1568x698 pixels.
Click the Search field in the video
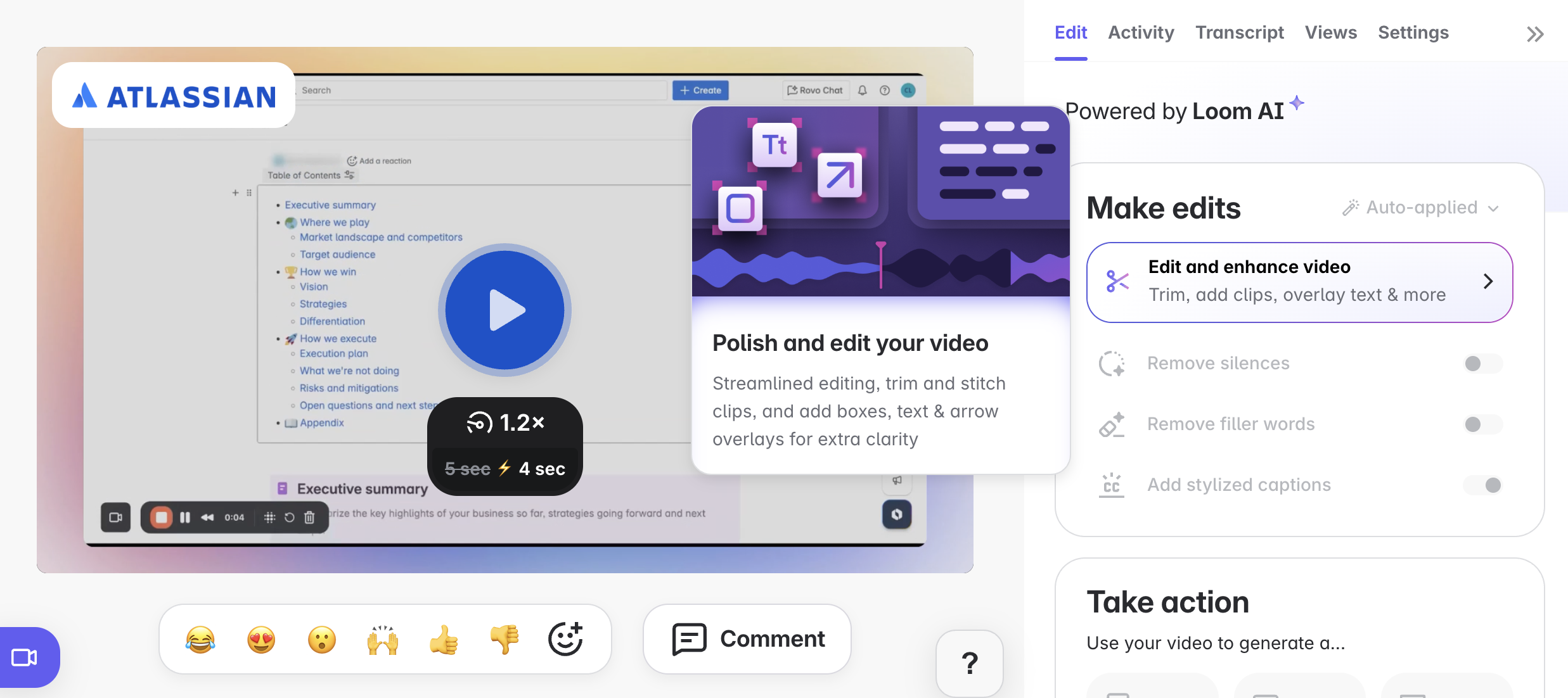tap(482, 91)
